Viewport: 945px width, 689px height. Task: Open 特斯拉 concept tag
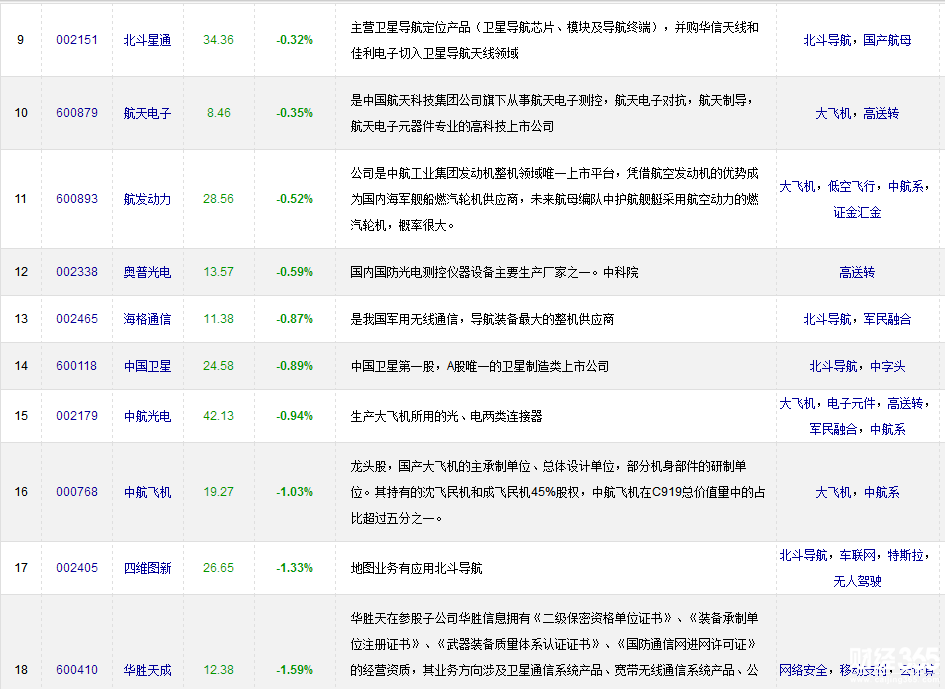point(906,555)
